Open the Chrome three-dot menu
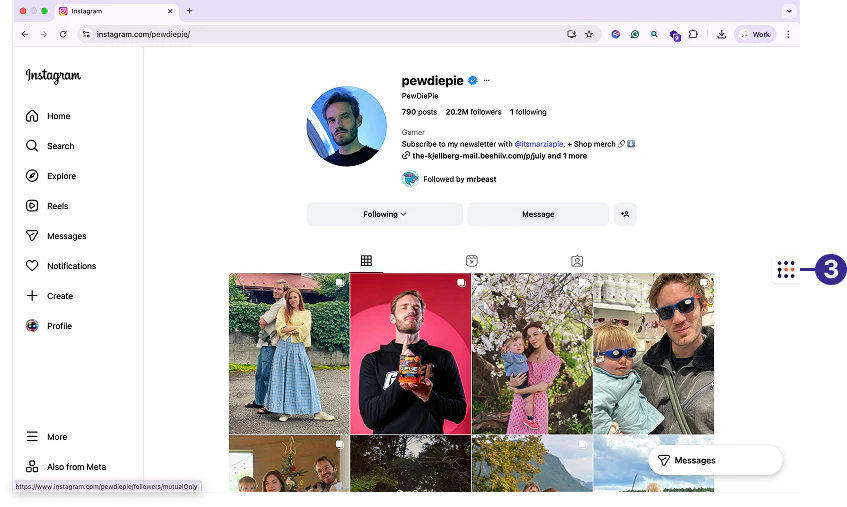Image resolution: width=847 pixels, height=507 pixels. [788, 34]
